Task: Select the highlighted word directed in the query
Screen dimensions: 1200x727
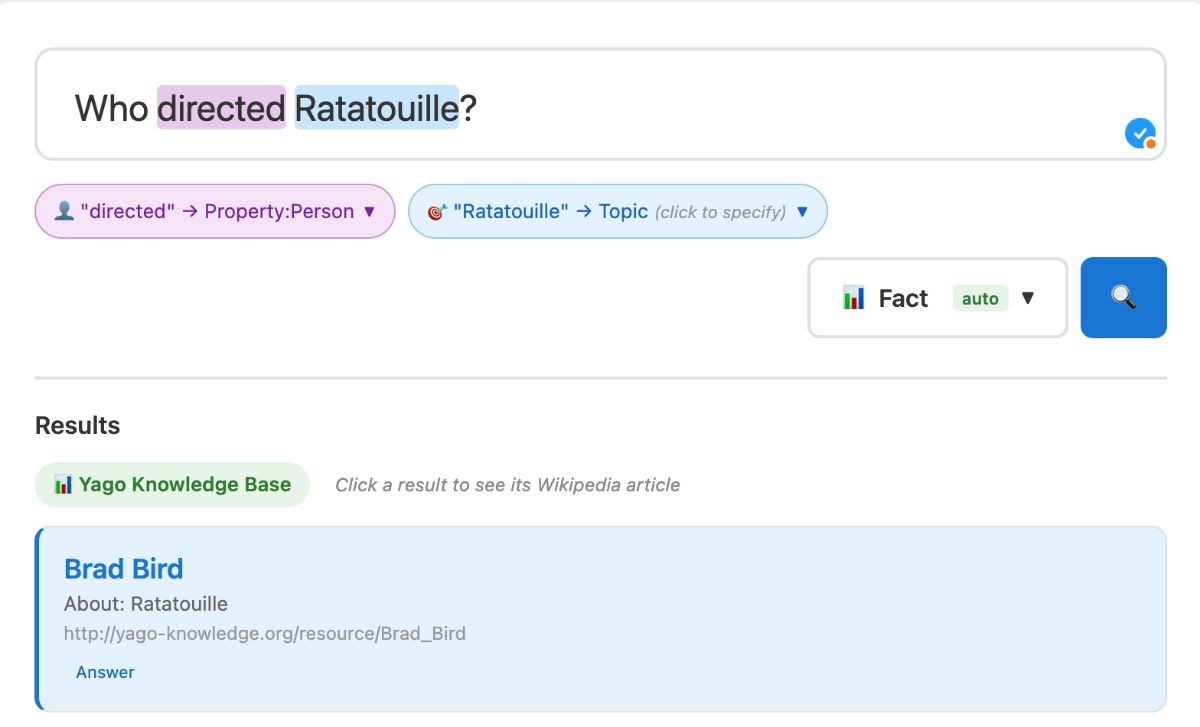Action: [x=221, y=108]
